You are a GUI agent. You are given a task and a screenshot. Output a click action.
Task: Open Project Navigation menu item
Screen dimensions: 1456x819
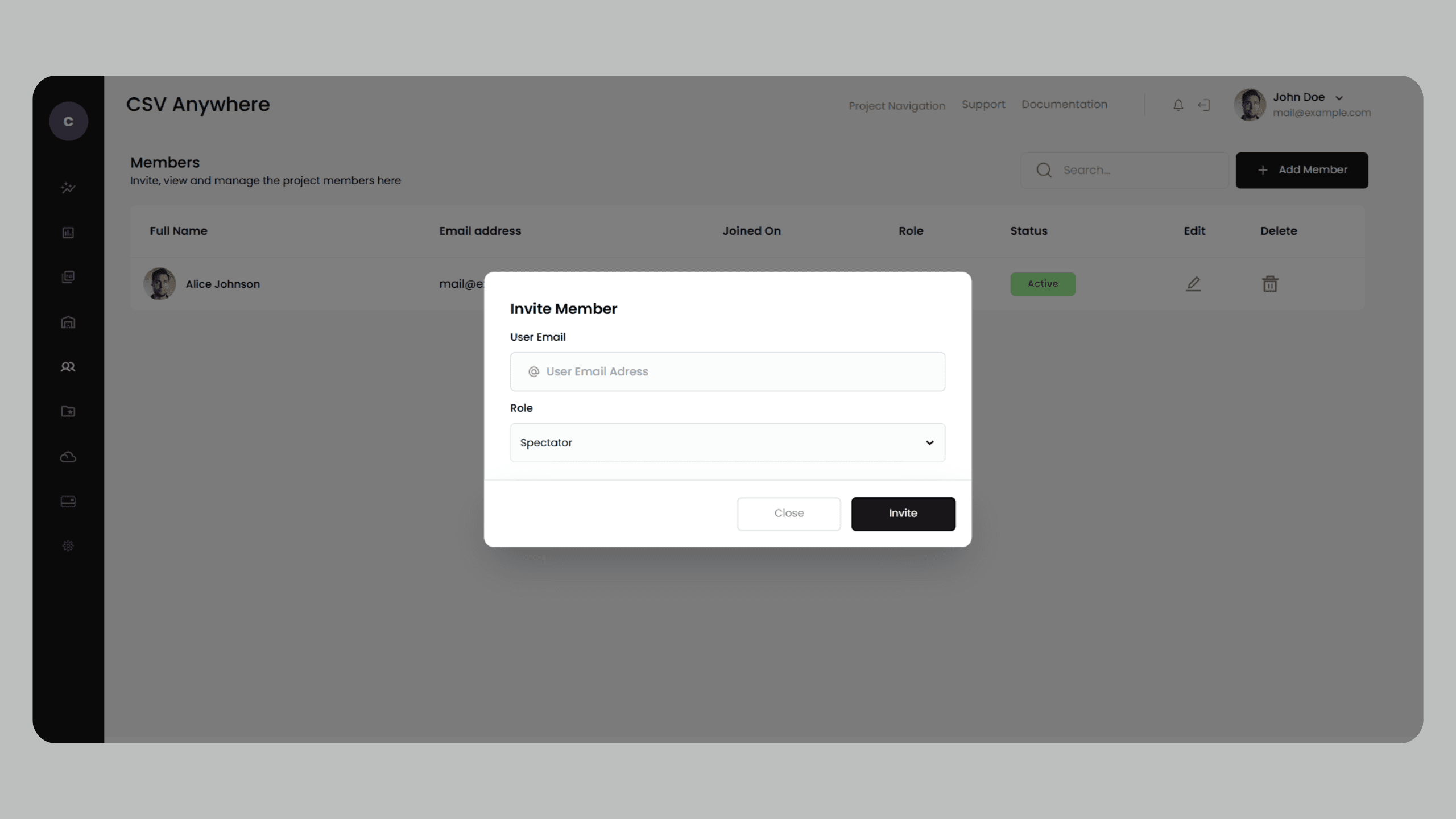pyautogui.click(x=896, y=105)
